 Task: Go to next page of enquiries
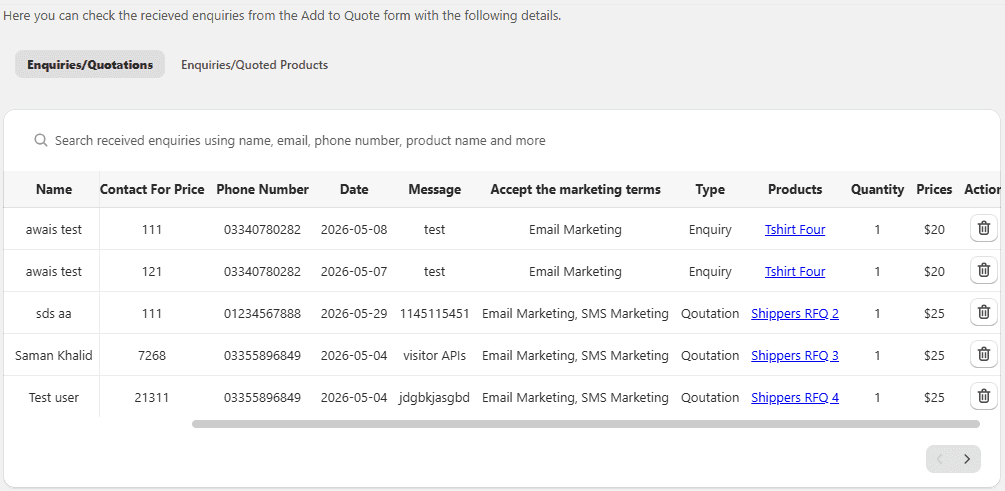(967, 459)
